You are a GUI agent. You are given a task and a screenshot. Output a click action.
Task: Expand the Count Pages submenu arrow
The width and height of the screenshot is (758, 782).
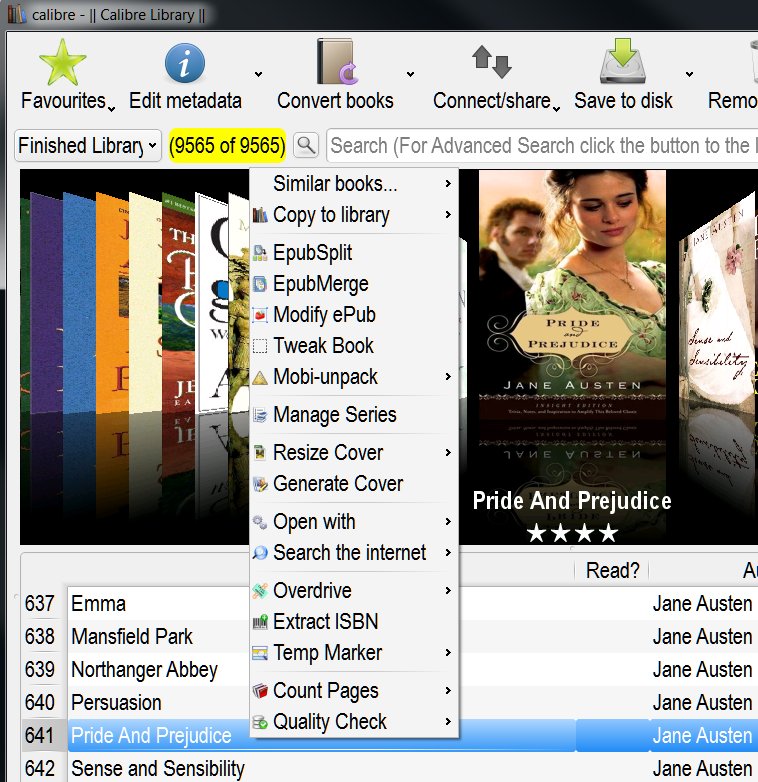448,691
